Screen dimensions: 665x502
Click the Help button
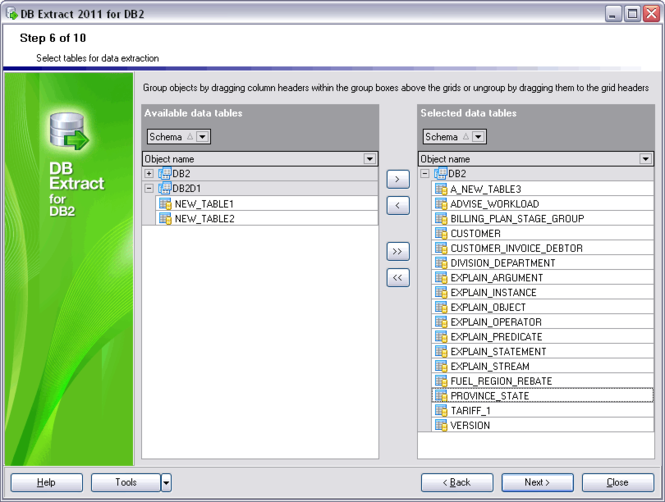(x=47, y=482)
